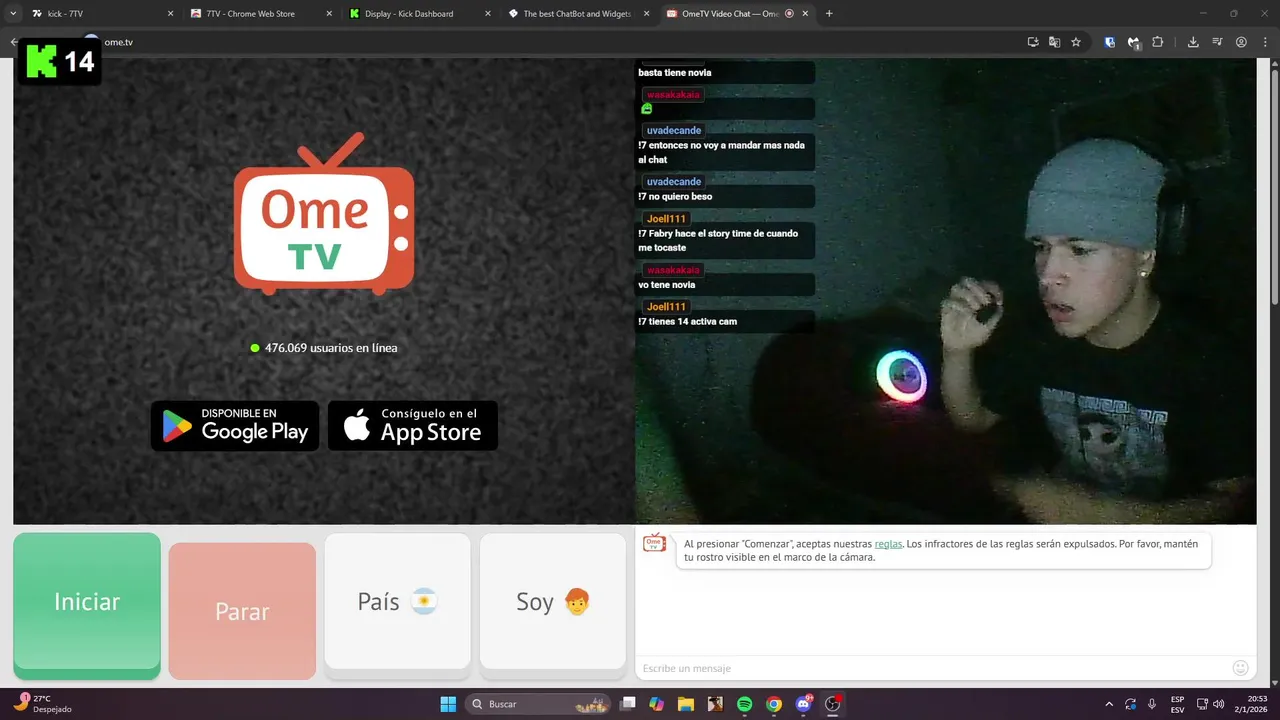Open the weather widget showing 27°C
Screen dimensions: 1280x720
pos(42,704)
